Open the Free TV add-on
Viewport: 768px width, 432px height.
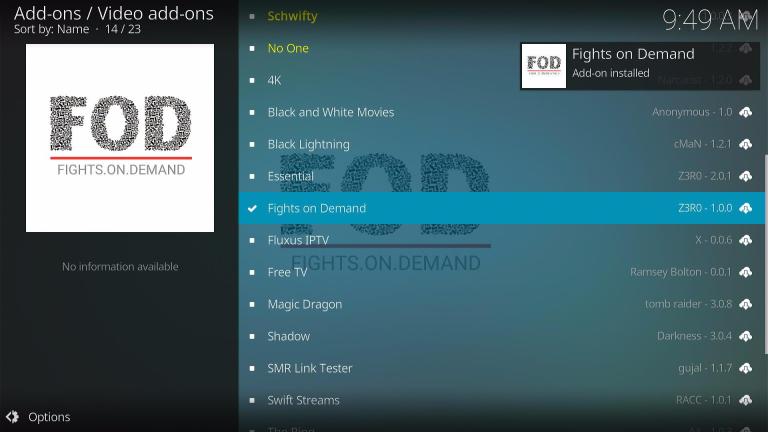(x=502, y=272)
